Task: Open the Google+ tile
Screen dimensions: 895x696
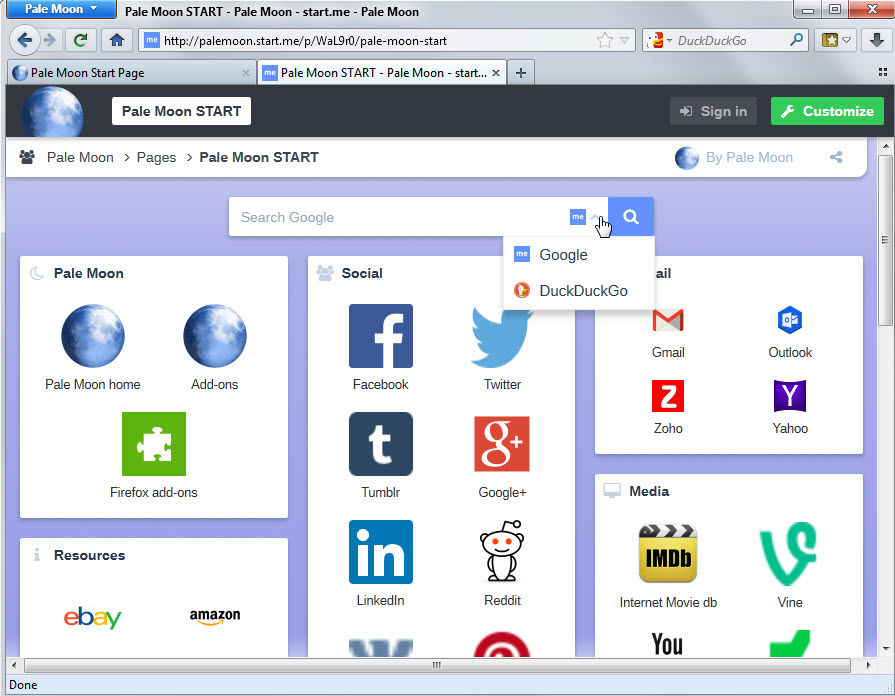Action: 502,444
